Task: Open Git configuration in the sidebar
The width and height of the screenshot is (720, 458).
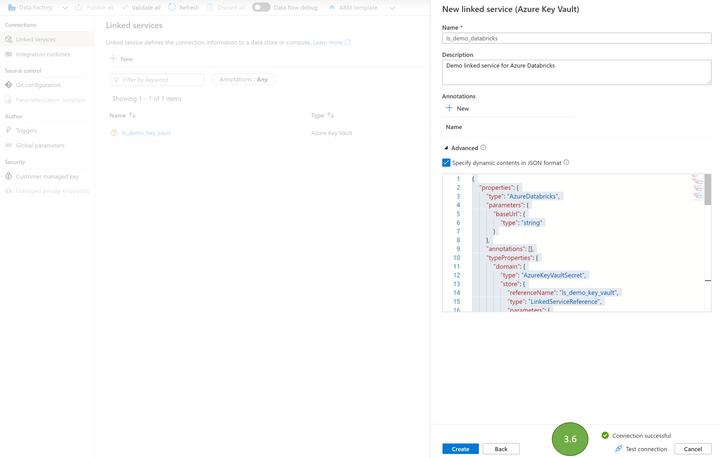Action: click(x=38, y=85)
